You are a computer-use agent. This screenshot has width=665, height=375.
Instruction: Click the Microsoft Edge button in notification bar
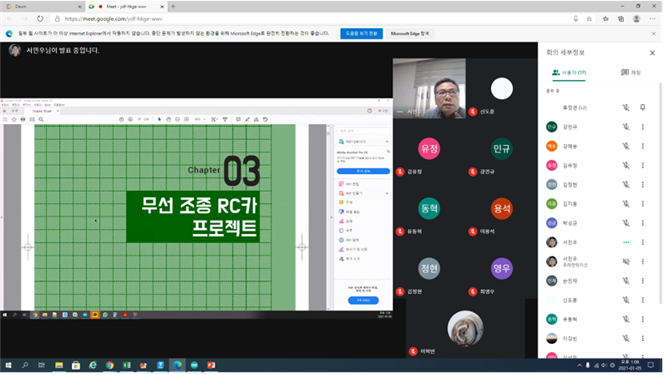pyautogui.click(x=411, y=34)
